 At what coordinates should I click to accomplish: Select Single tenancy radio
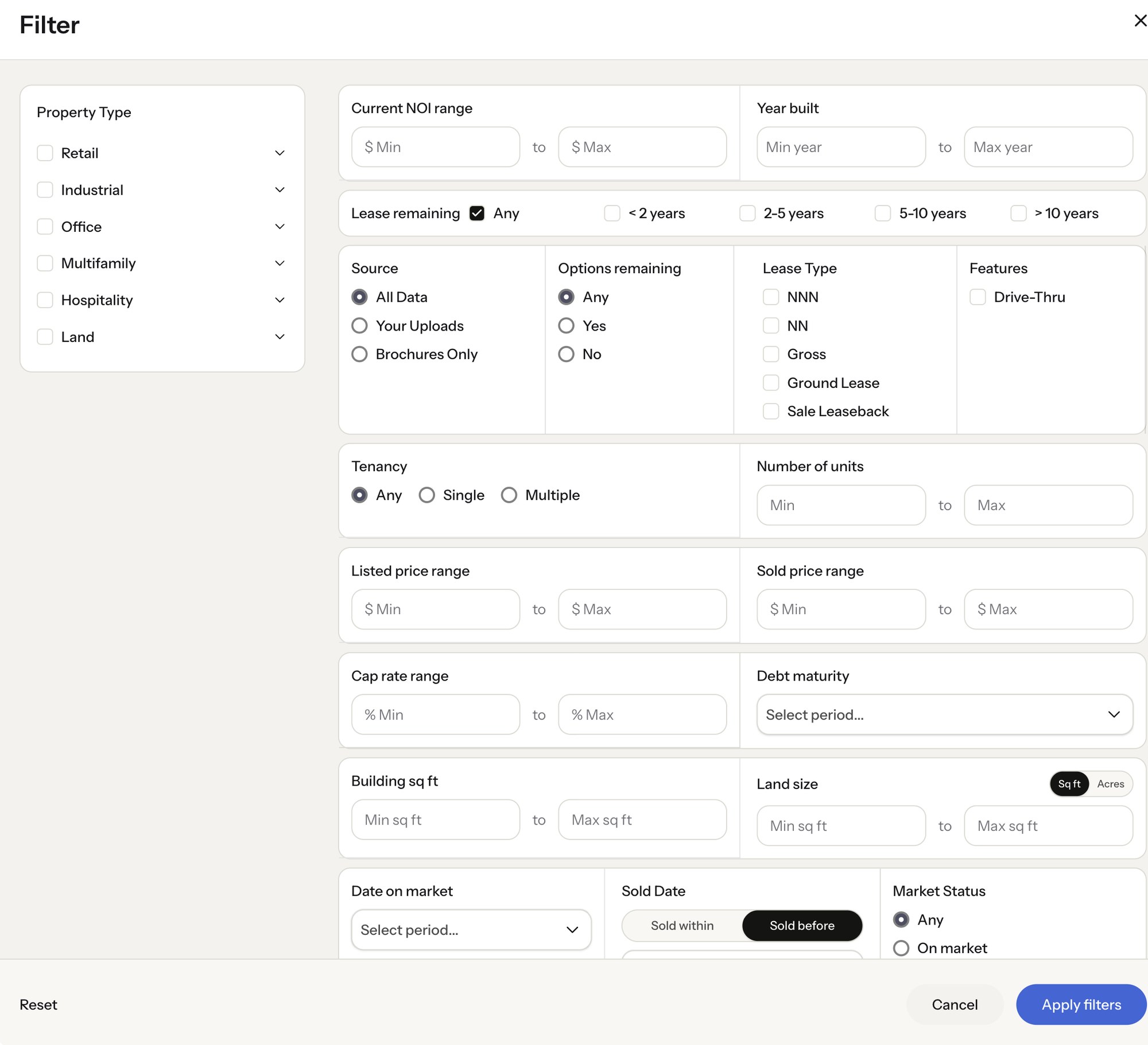point(426,495)
